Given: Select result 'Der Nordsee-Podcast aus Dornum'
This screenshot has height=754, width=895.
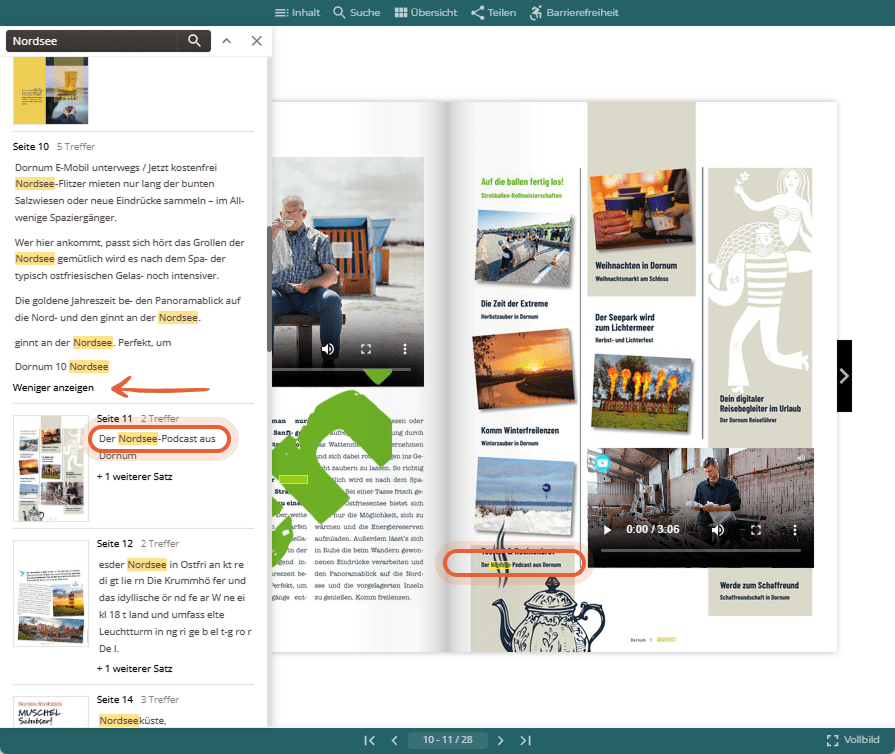Looking at the screenshot, I should [158, 446].
